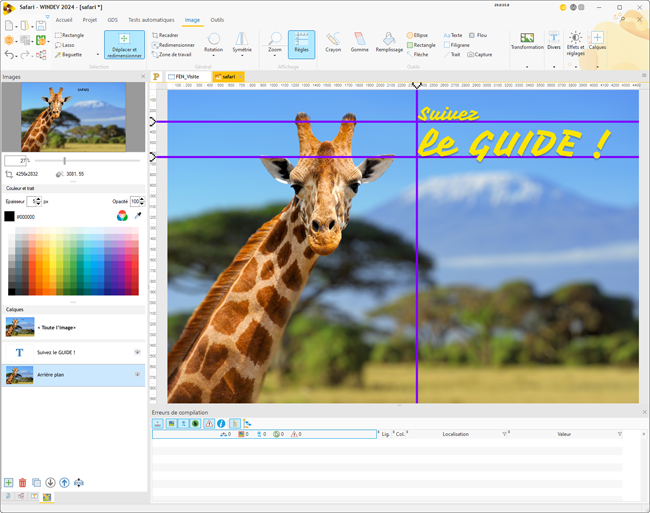Delete layer with red trash icon
The width and height of the screenshot is (650, 513).
(23, 483)
